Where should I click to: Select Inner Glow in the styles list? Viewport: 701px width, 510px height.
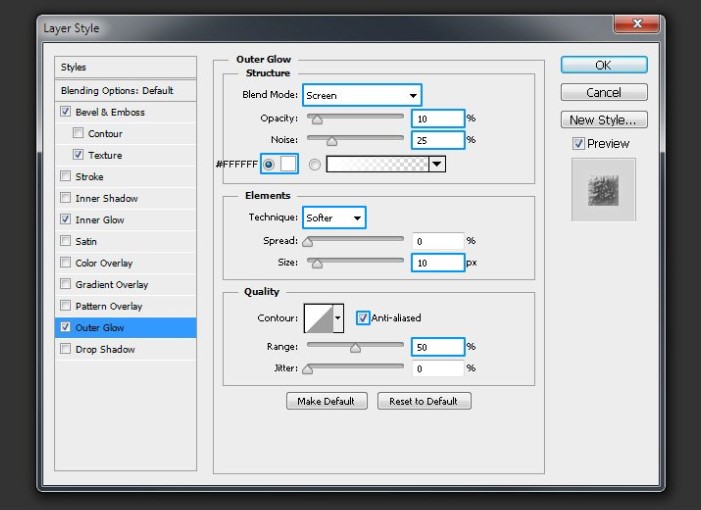tap(99, 220)
